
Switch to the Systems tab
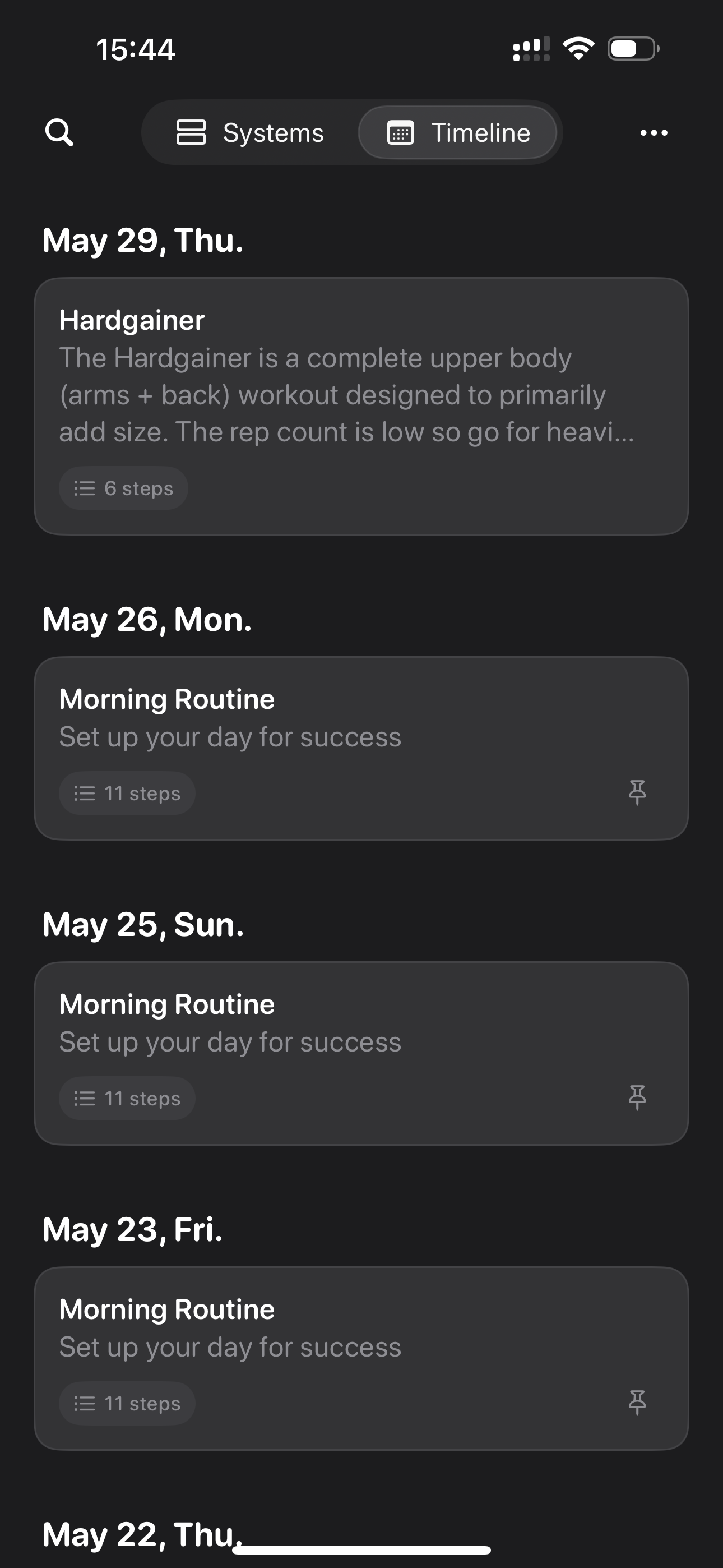[250, 133]
